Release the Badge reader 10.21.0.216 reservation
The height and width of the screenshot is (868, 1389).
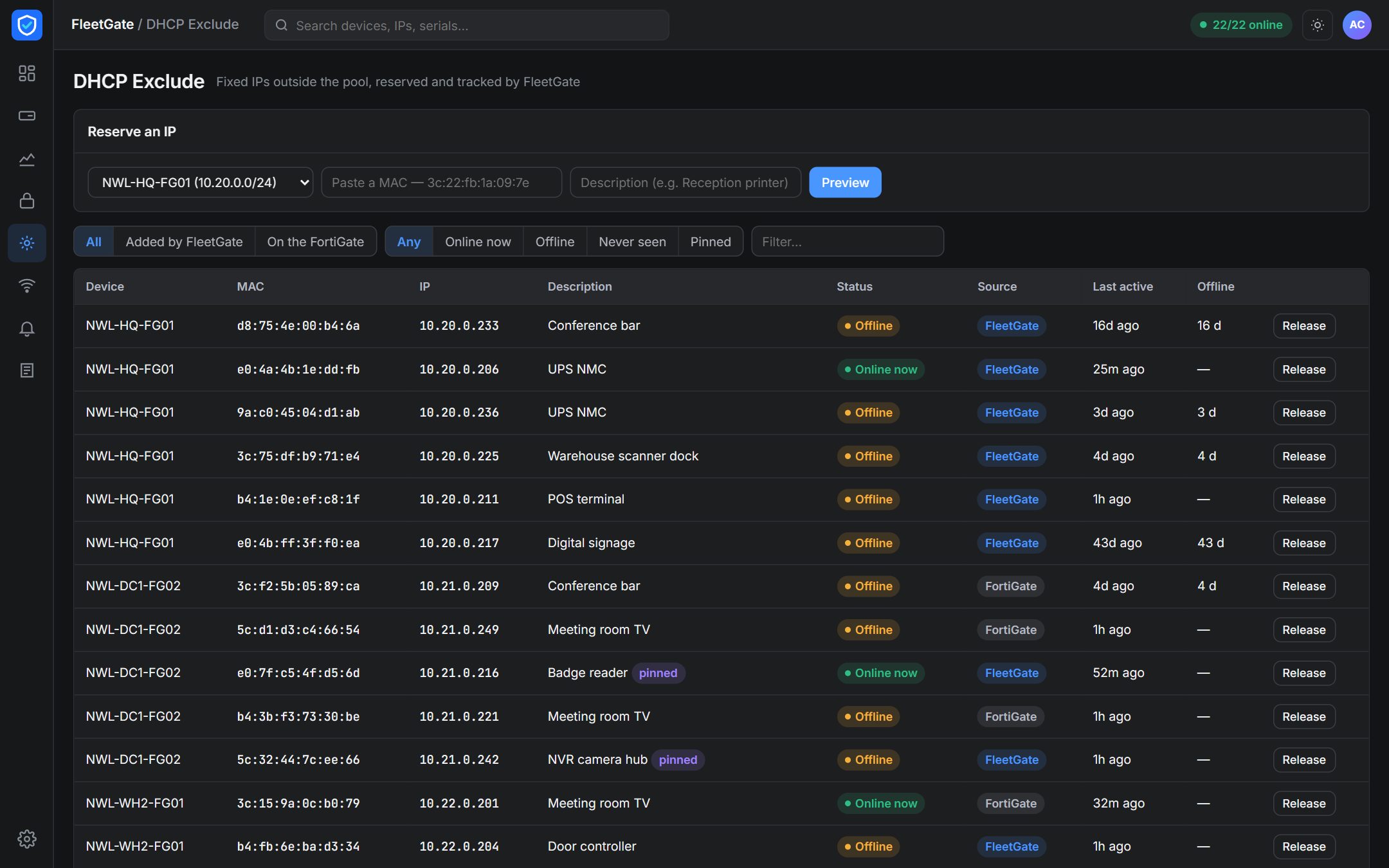1303,673
